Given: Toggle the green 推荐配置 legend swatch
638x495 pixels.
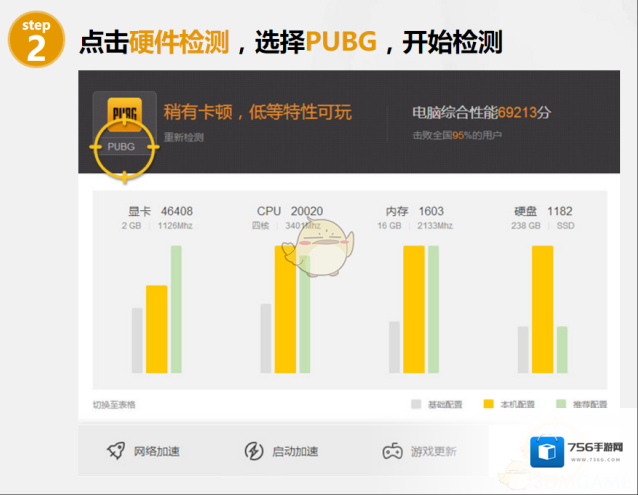Looking at the screenshot, I should (x=562, y=405).
